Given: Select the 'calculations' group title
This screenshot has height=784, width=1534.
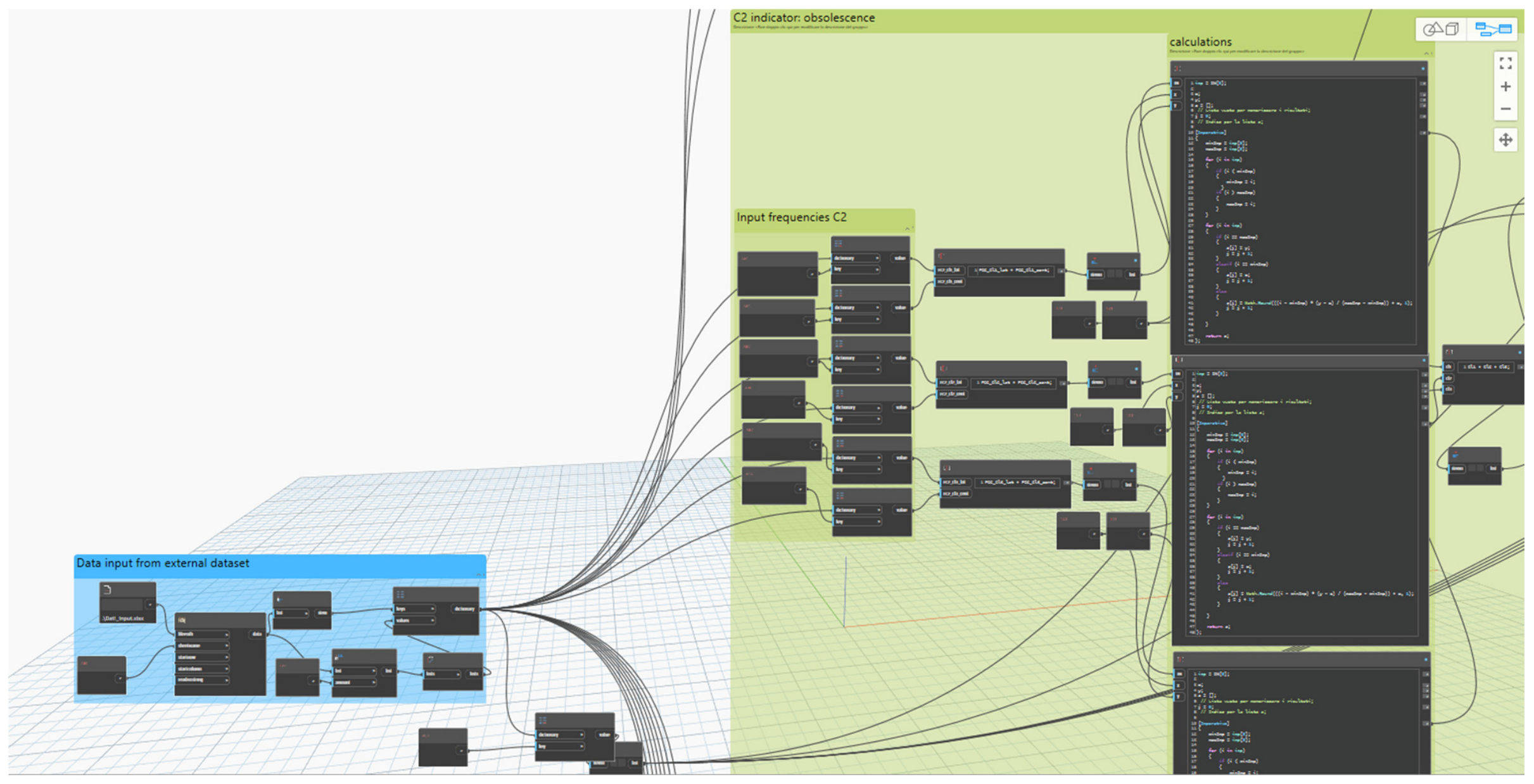Looking at the screenshot, I should point(1200,42).
